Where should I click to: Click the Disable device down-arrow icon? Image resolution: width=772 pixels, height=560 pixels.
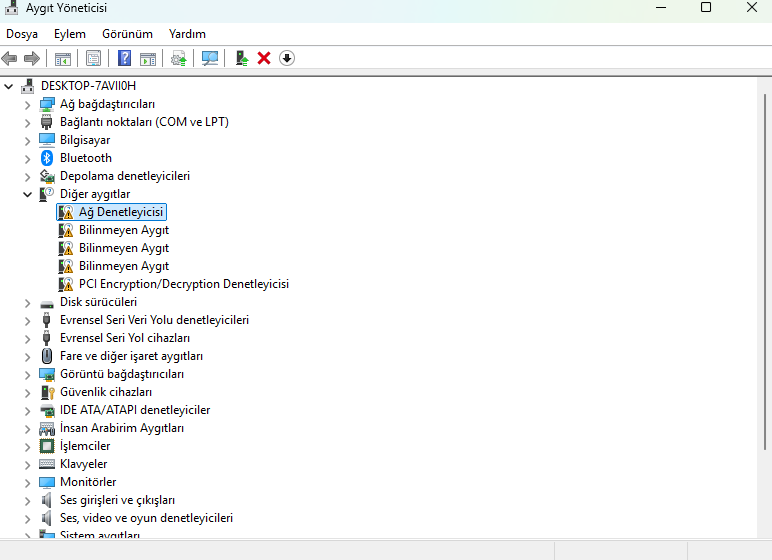[x=287, y=59]
